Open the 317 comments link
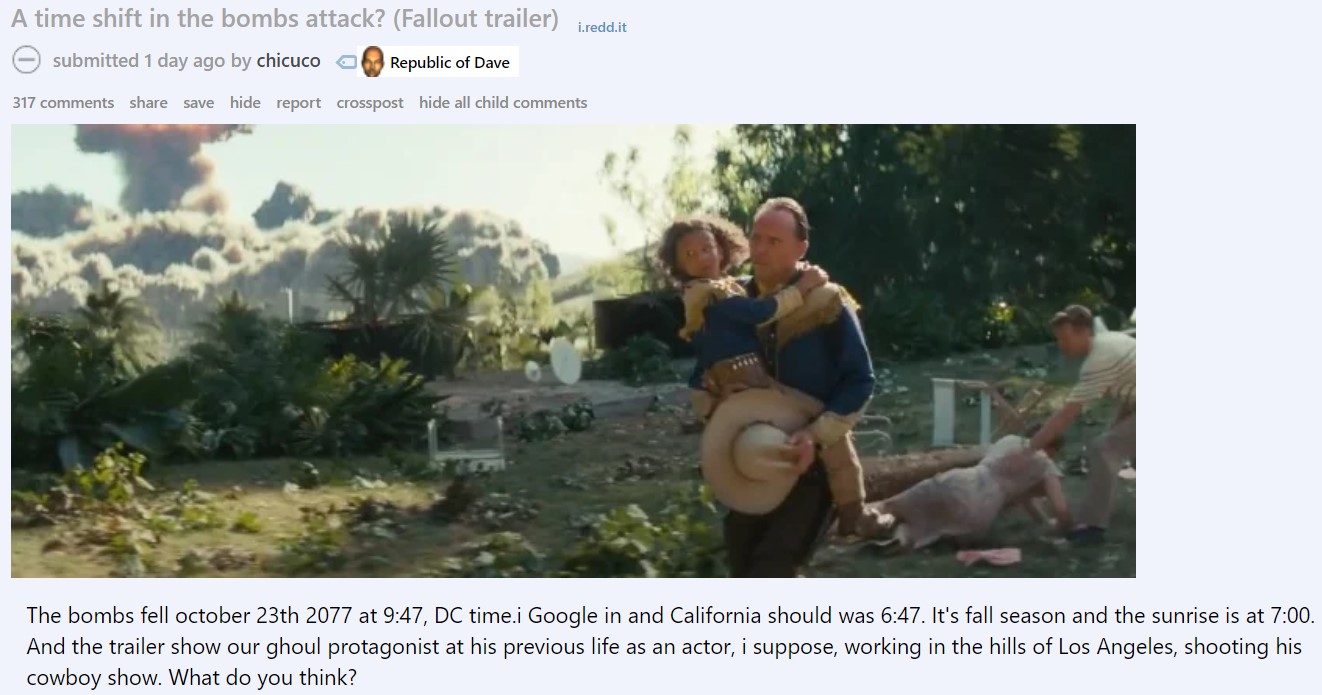The height and width of the screenshot is (695, 1322). 63,102
